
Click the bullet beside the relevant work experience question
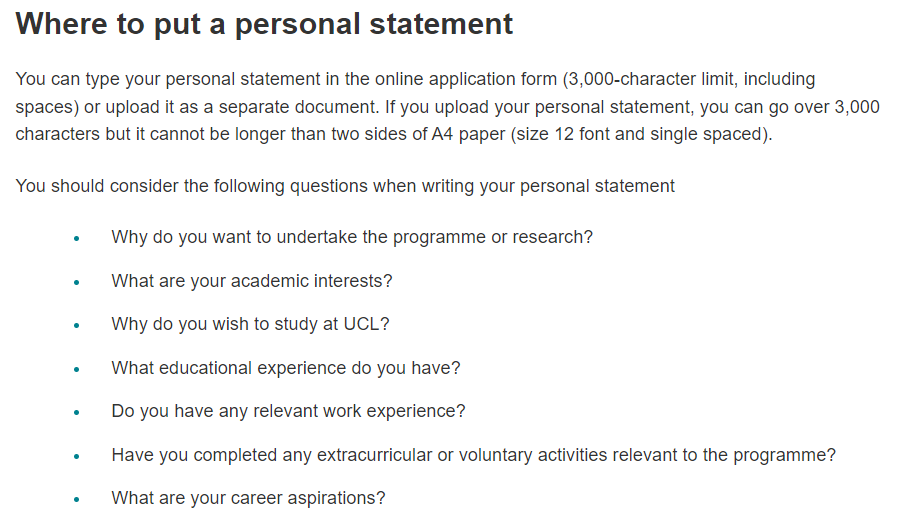[x=77, y=412]
